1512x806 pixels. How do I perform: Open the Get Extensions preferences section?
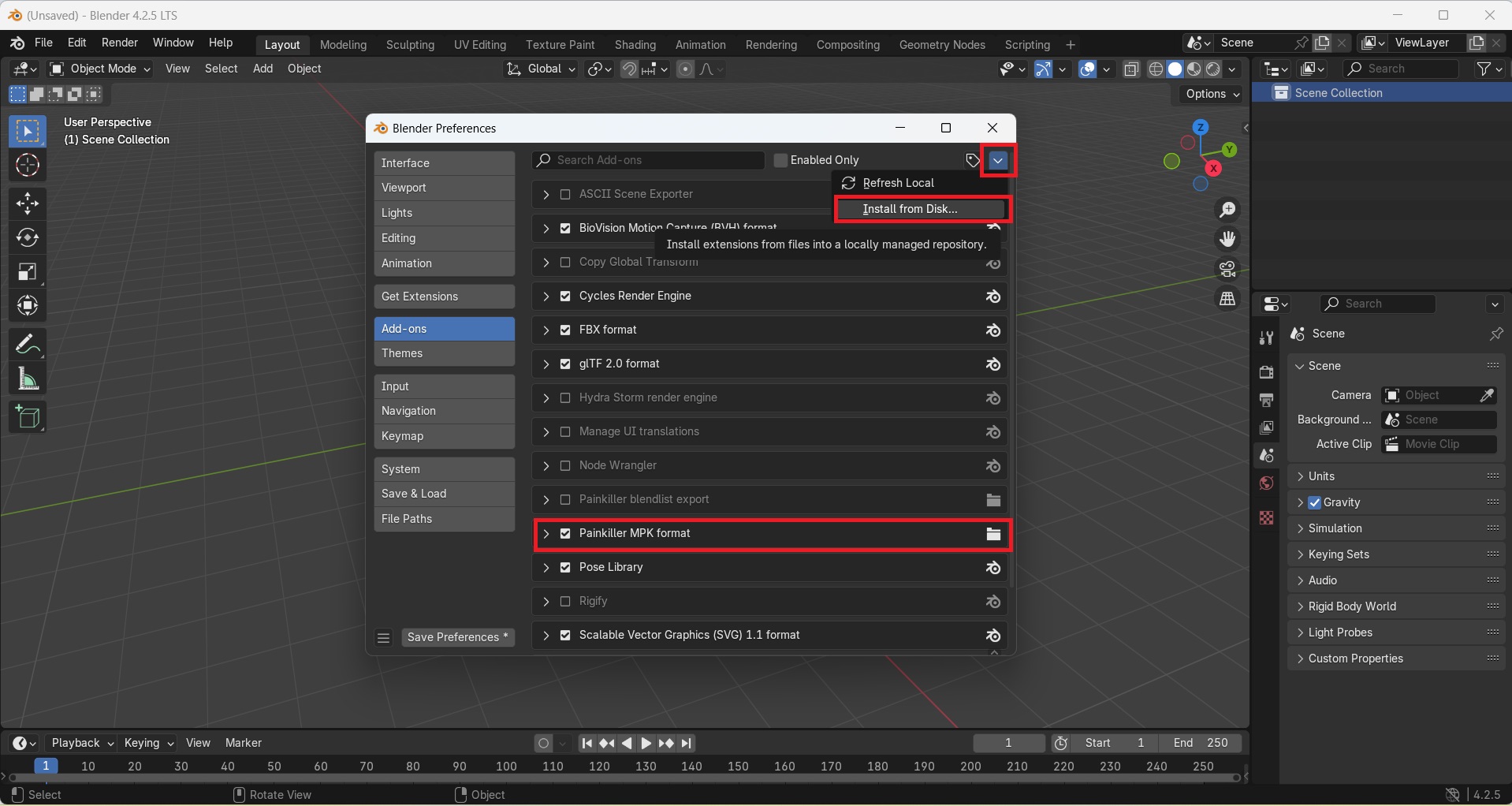tap(445, 297)
